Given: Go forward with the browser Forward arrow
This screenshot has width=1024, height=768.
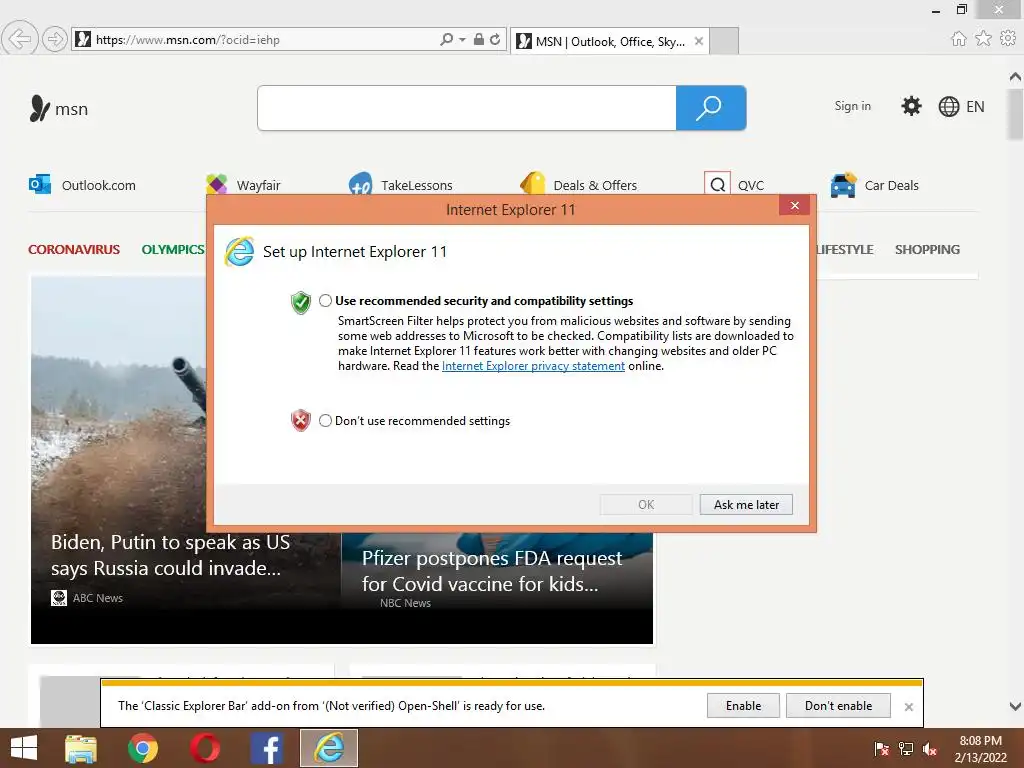Looking at the screenshot, I should [x=55, y=39].
